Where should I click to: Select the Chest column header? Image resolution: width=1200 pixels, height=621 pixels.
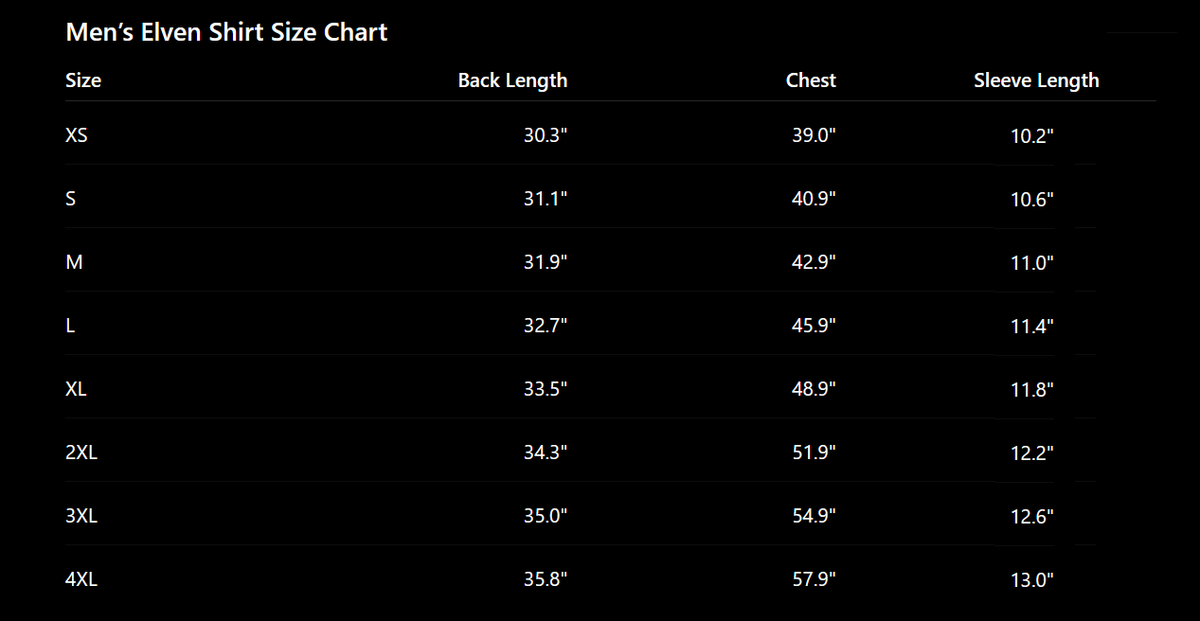[811, 81]
